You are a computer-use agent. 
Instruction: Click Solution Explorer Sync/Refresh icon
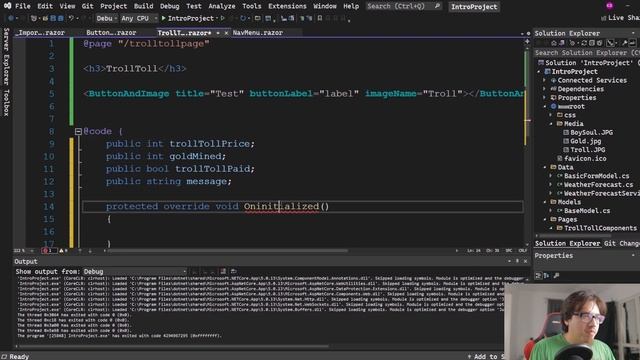tap(584, 43)
